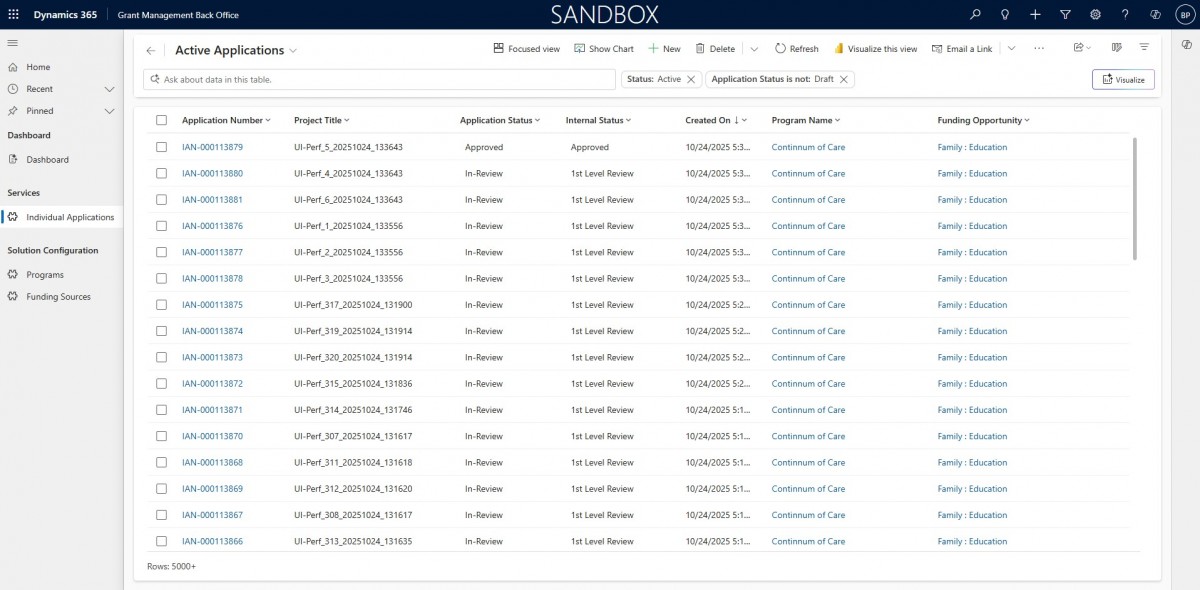The width and height of the screenshot is (1200, 590).
Task: Go back using the back arrow
Action: pyautogui.click(x=151, y=50)
